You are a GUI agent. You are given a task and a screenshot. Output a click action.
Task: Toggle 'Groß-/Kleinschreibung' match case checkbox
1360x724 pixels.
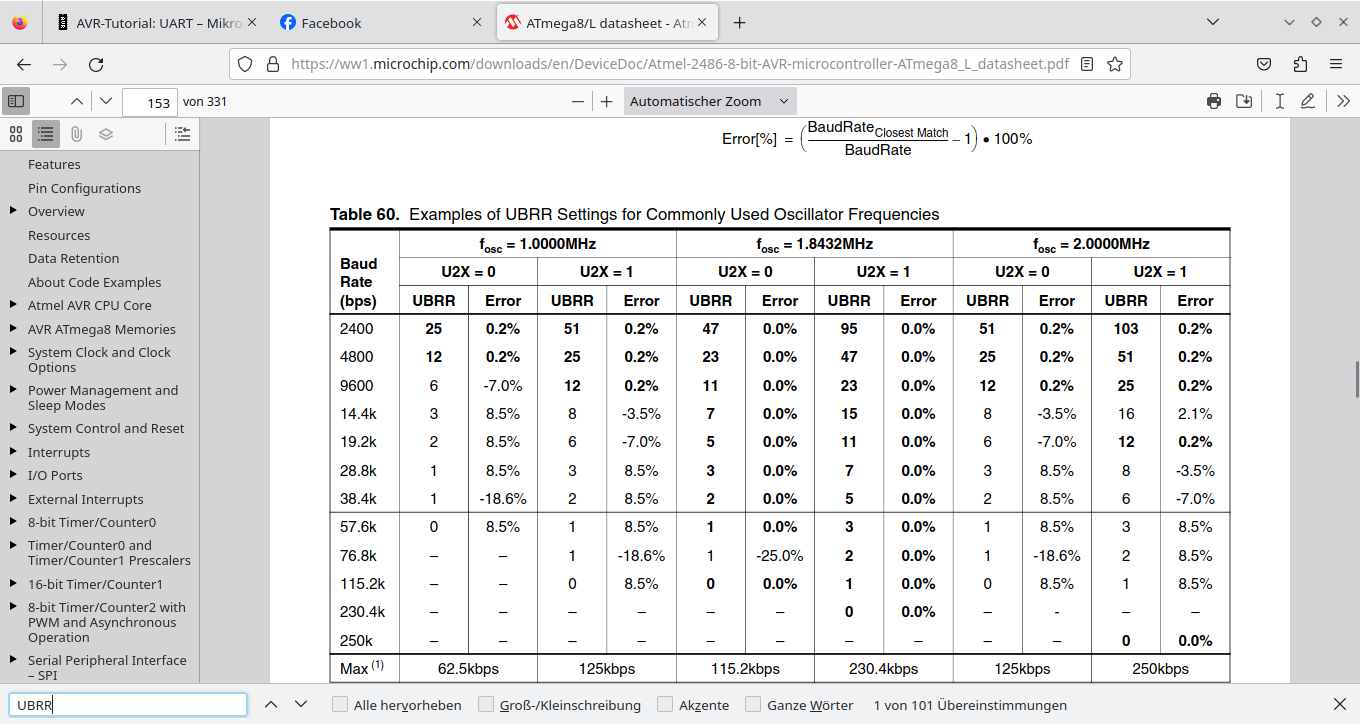[486, 705]
